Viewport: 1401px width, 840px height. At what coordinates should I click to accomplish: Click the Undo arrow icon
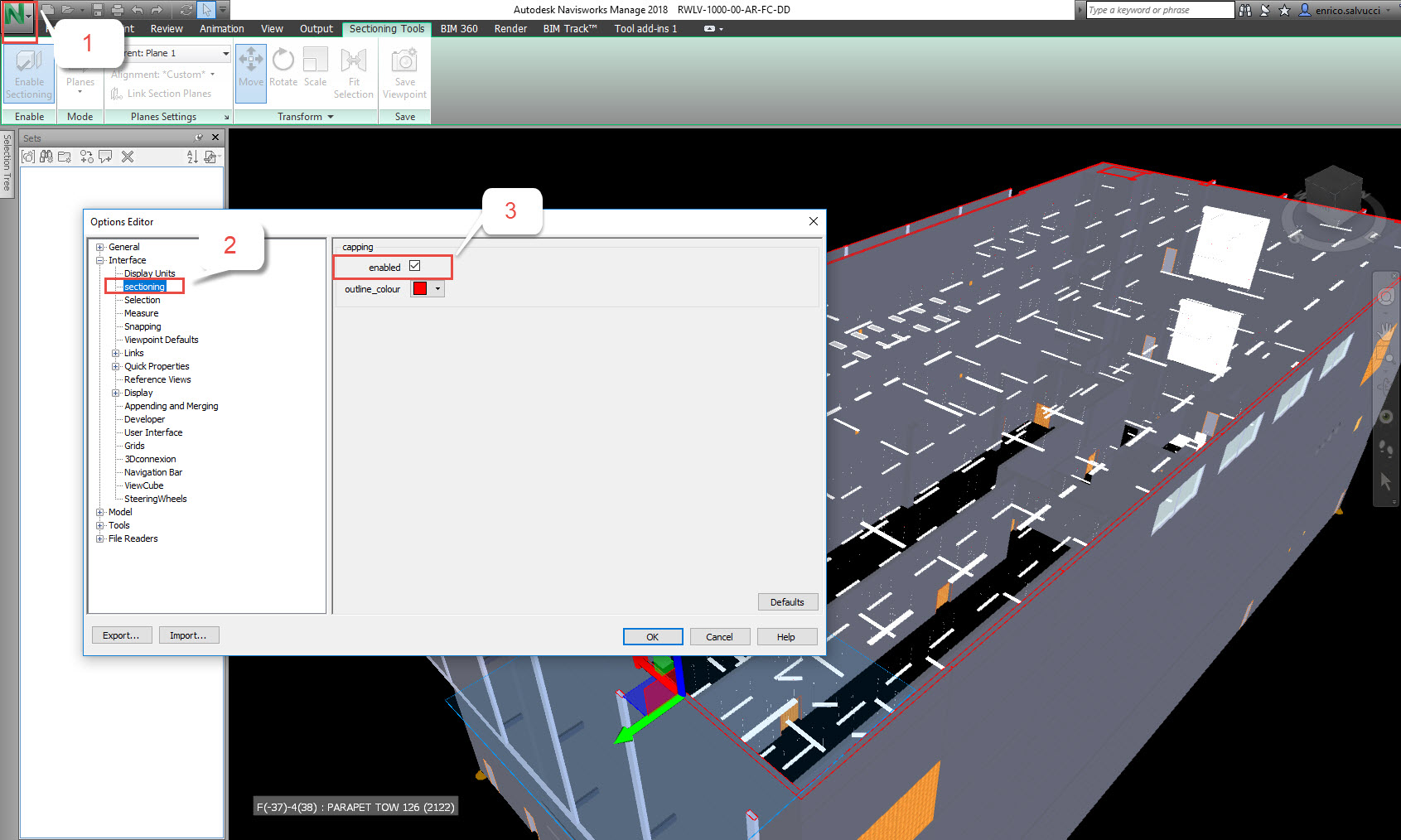(138, 10)
